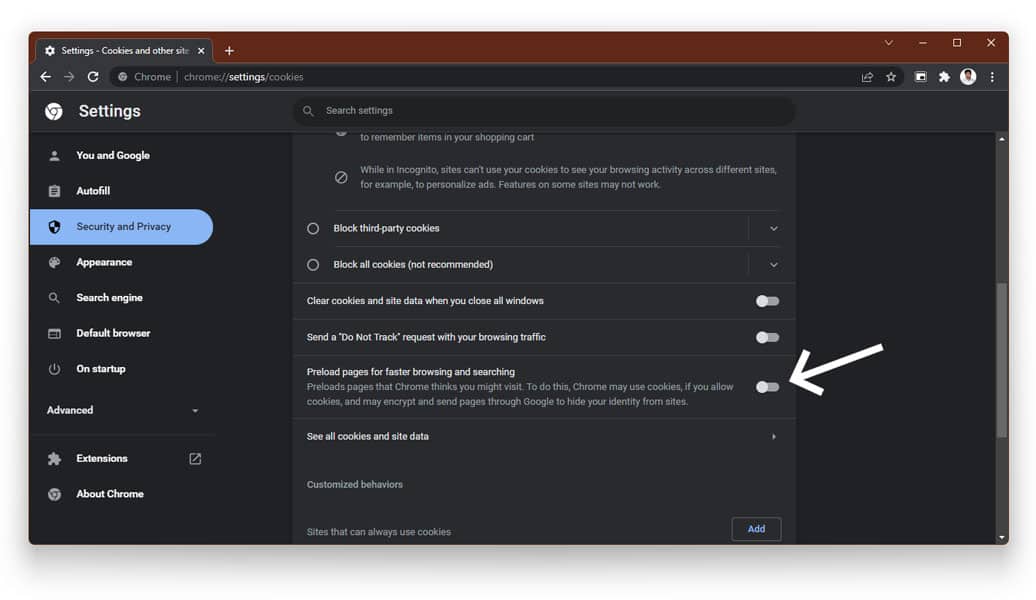The width and height of the screenshot is (1036, 600).
Task: Click the Extensions puzzle icon in sidebar
Action: click(54, 459)
